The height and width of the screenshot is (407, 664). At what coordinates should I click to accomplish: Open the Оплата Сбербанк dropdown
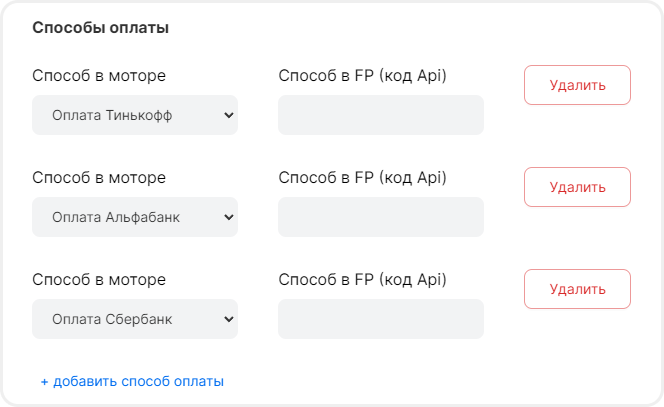pyautogui.click(x=134, y=319)
